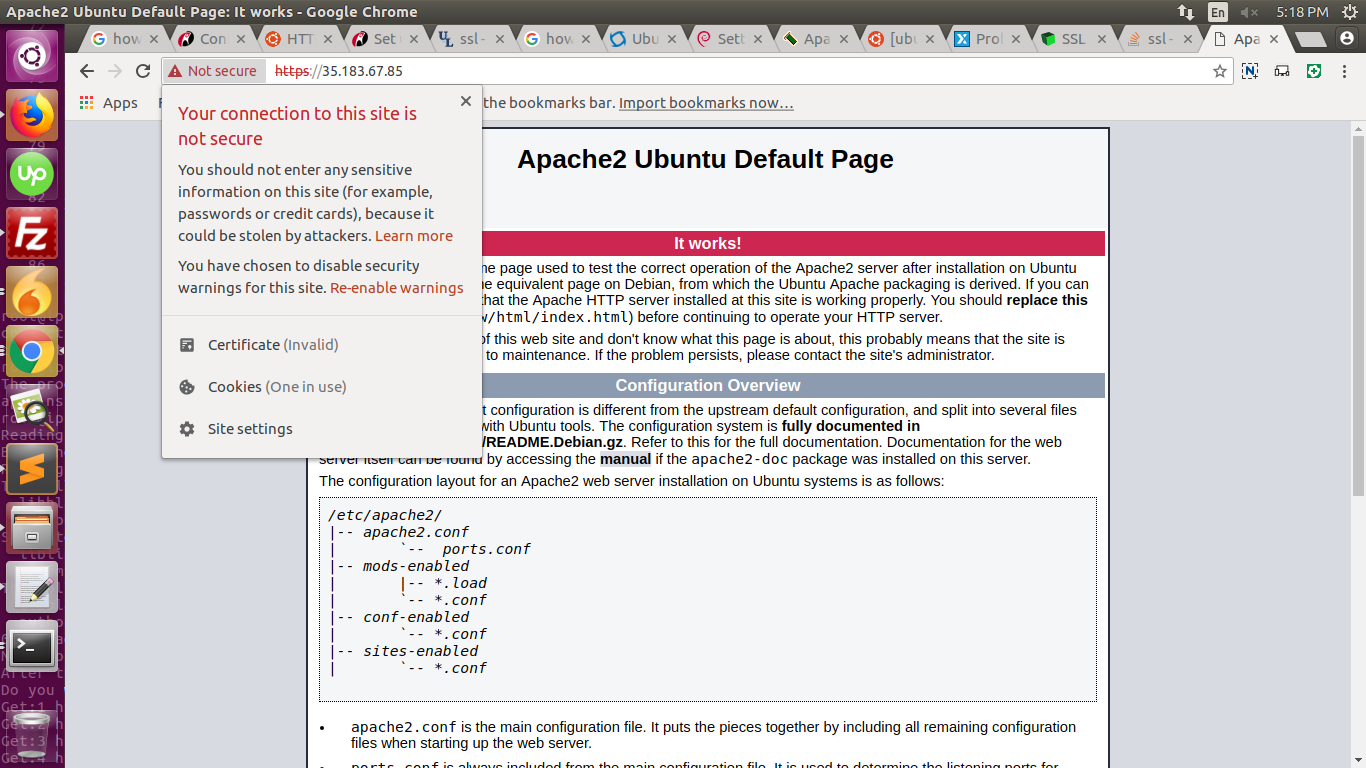Viewport: 1366px width, 768px height.
Task: Switch to the HTT browser tab
Action: pos(291,39)
